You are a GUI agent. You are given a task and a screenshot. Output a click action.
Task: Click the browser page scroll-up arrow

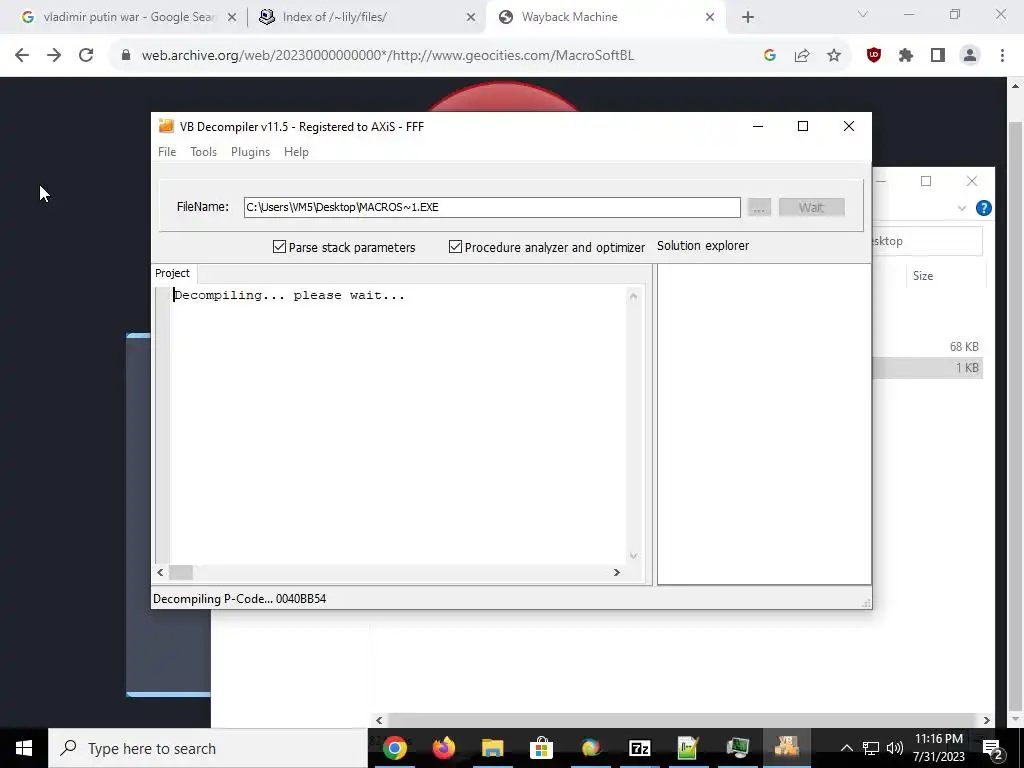click(1016, 86)
